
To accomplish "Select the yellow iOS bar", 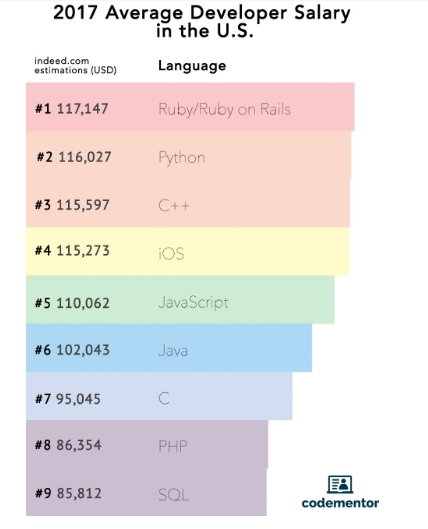I will click(188, 252).
